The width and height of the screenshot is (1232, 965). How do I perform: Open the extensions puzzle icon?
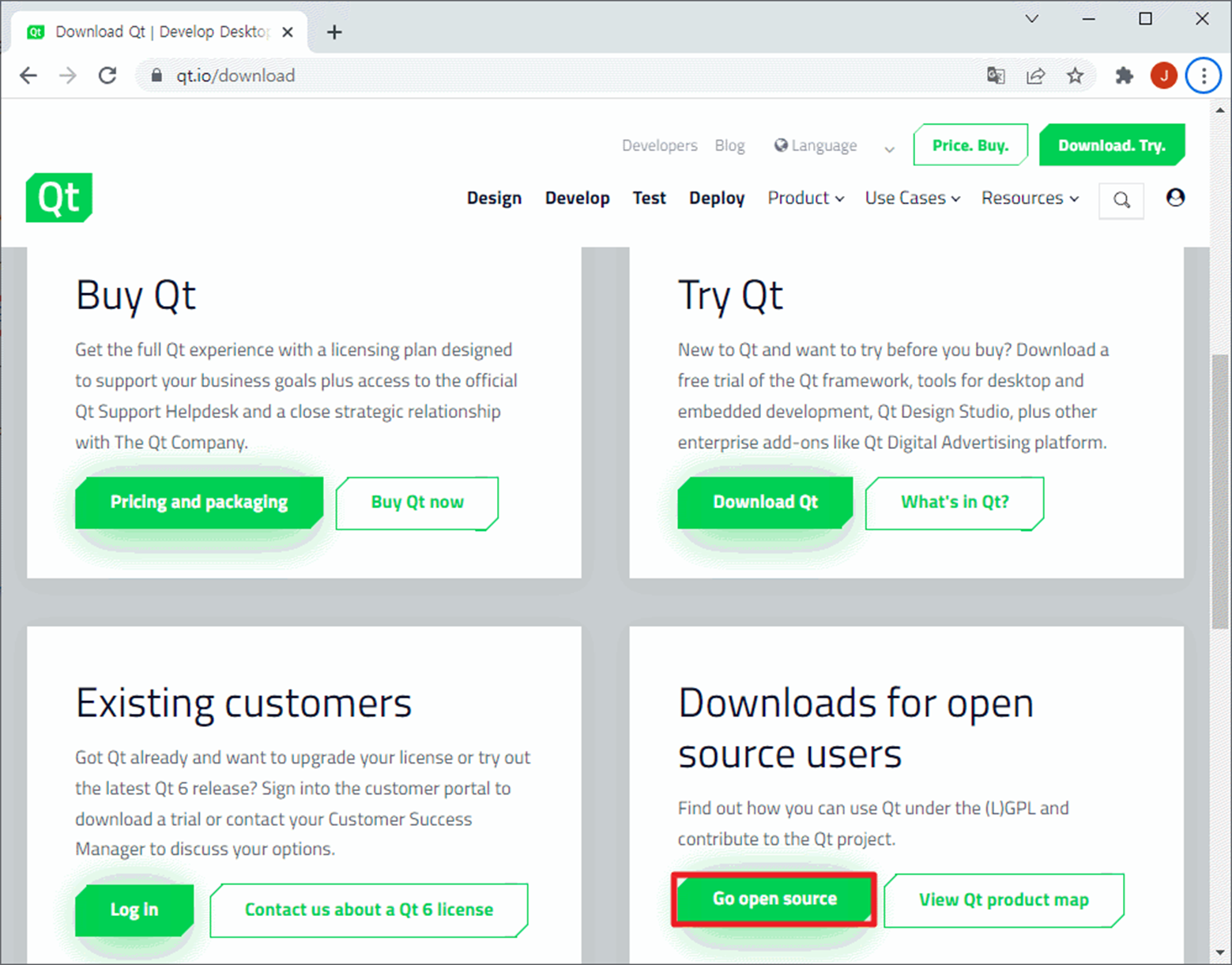(1124, 76)
